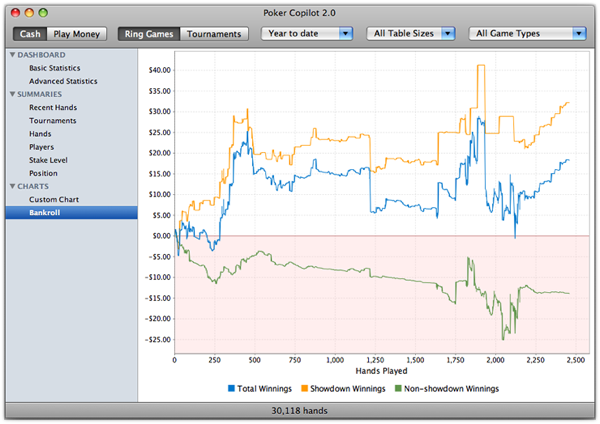Open the Custom Chart item
The height and width of the screenshot is (424, 600).
point(54,199)
